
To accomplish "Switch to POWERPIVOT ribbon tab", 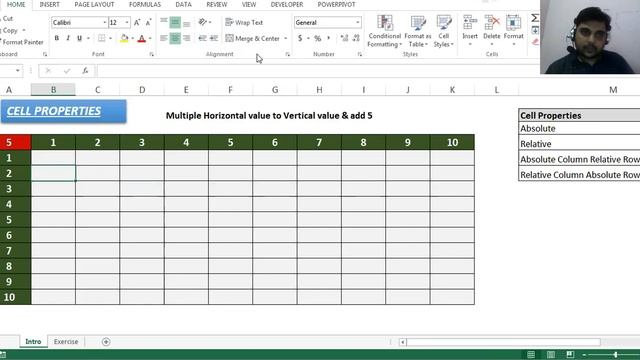I will (336, 4).
